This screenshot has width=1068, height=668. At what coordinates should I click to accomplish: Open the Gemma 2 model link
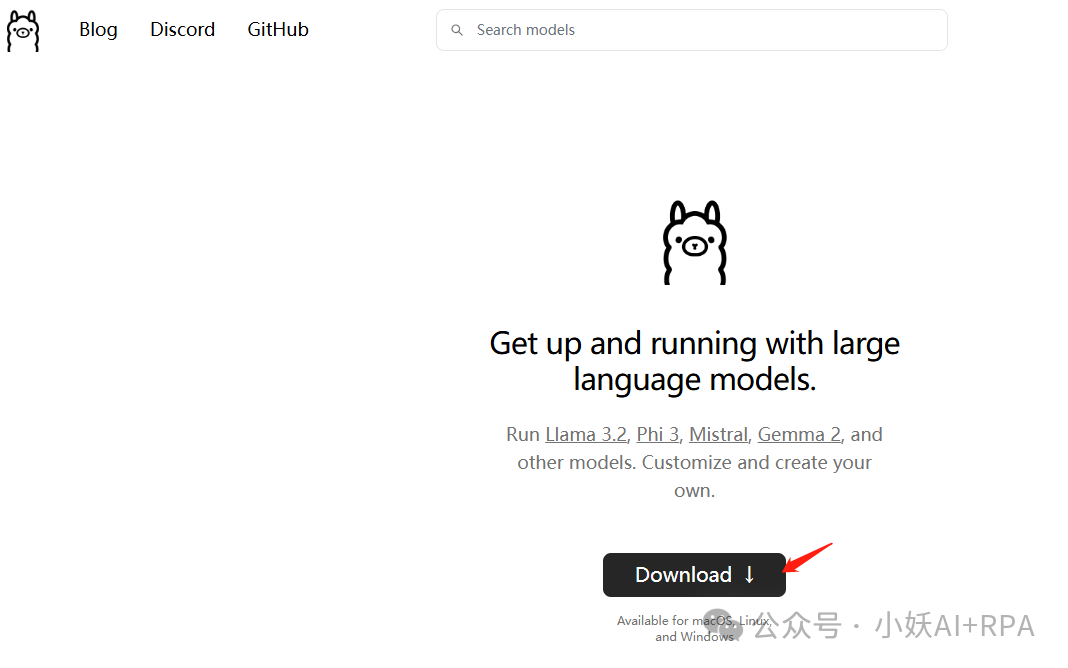(x=799, y=434)
